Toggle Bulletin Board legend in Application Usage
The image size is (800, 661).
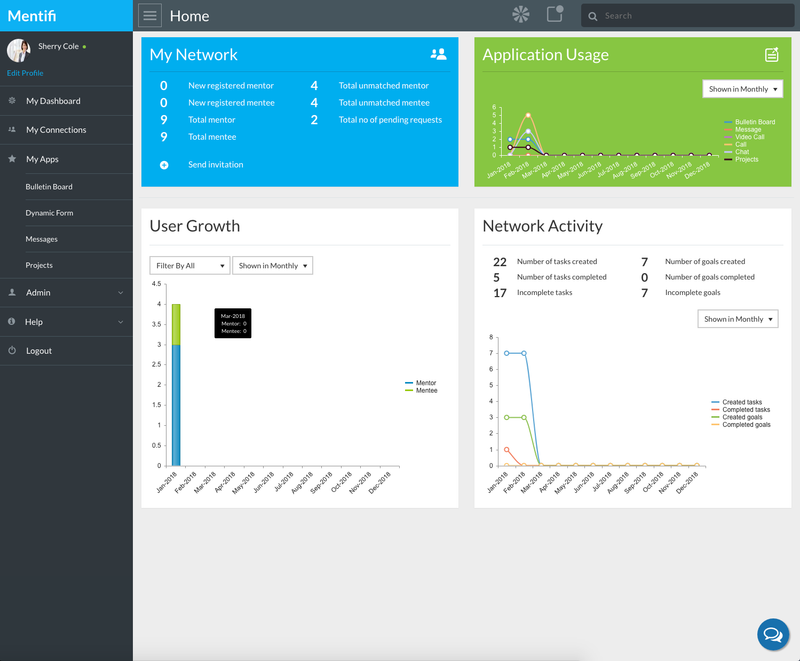(x=750, y=122)
